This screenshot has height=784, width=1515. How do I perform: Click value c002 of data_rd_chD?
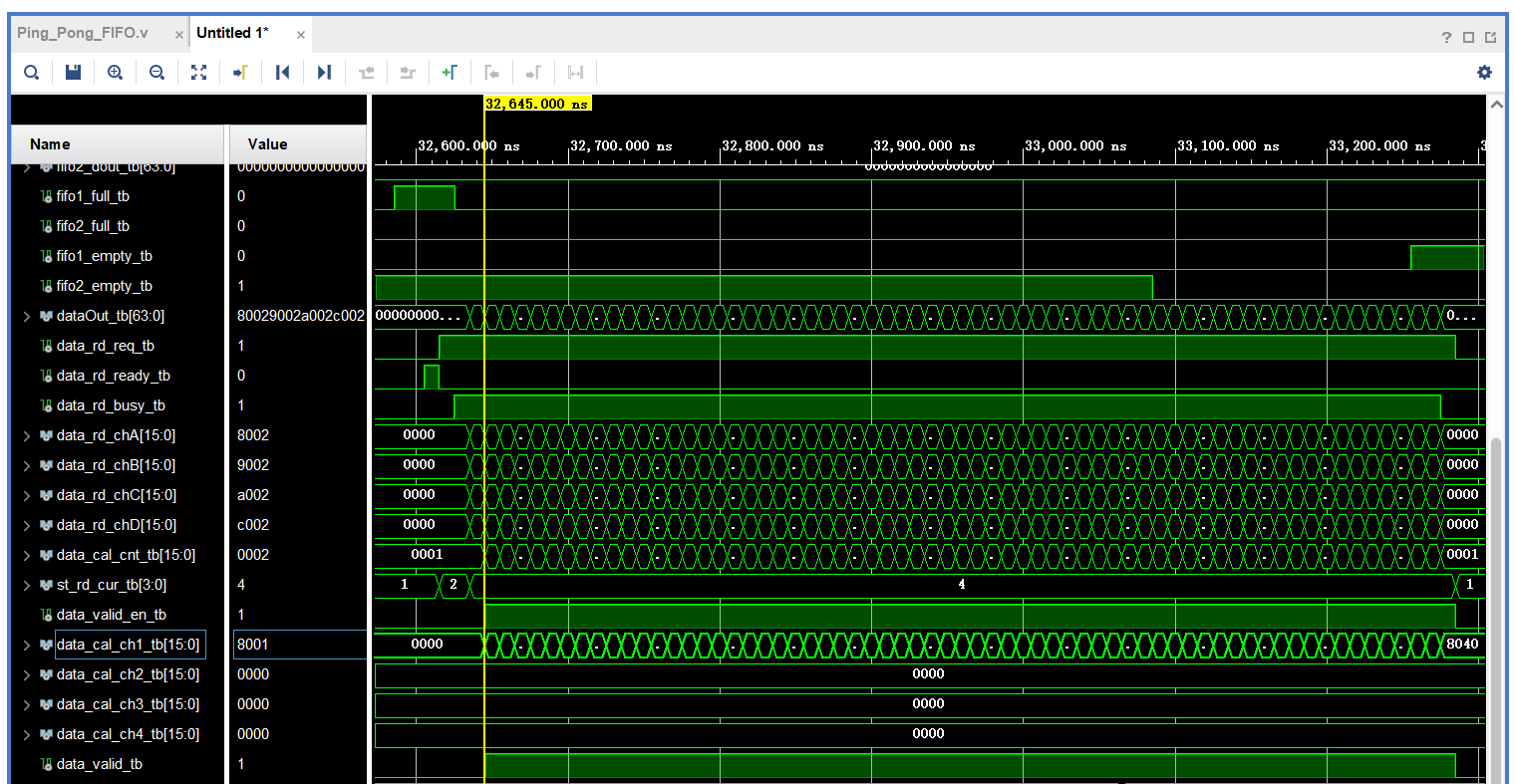tap(253, 525)
